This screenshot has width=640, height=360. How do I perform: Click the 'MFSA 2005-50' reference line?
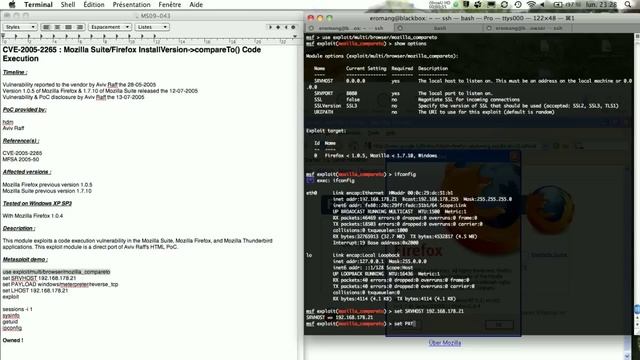[x=21, y=160]
